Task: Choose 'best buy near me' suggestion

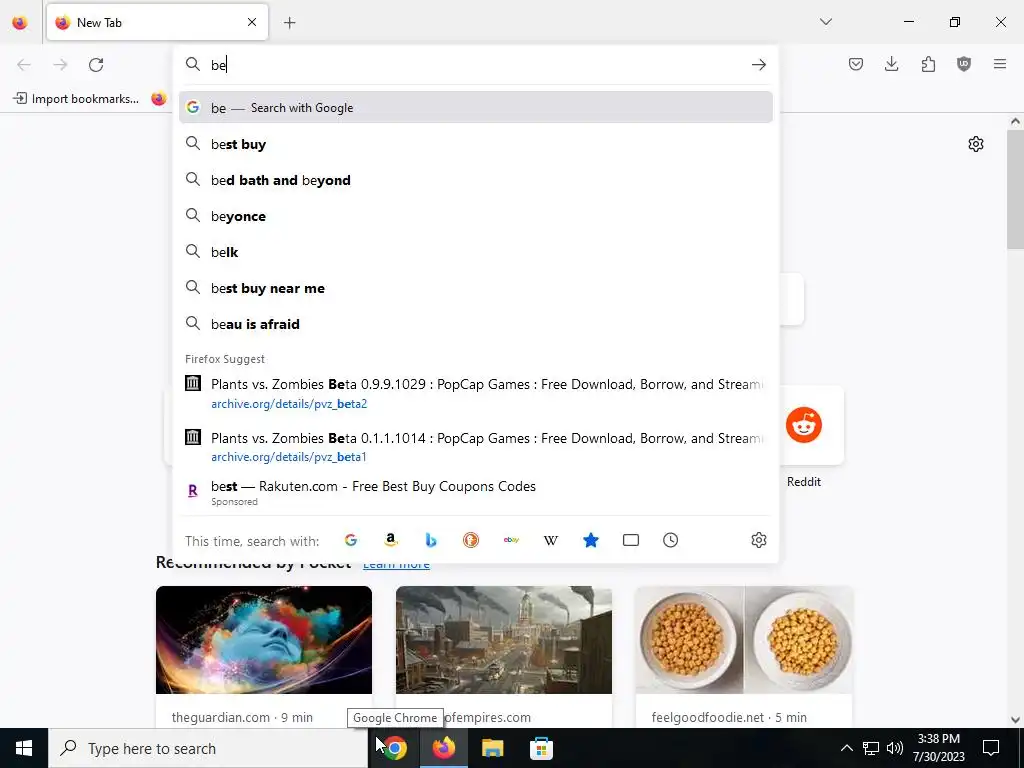Action: coord(475,288)
